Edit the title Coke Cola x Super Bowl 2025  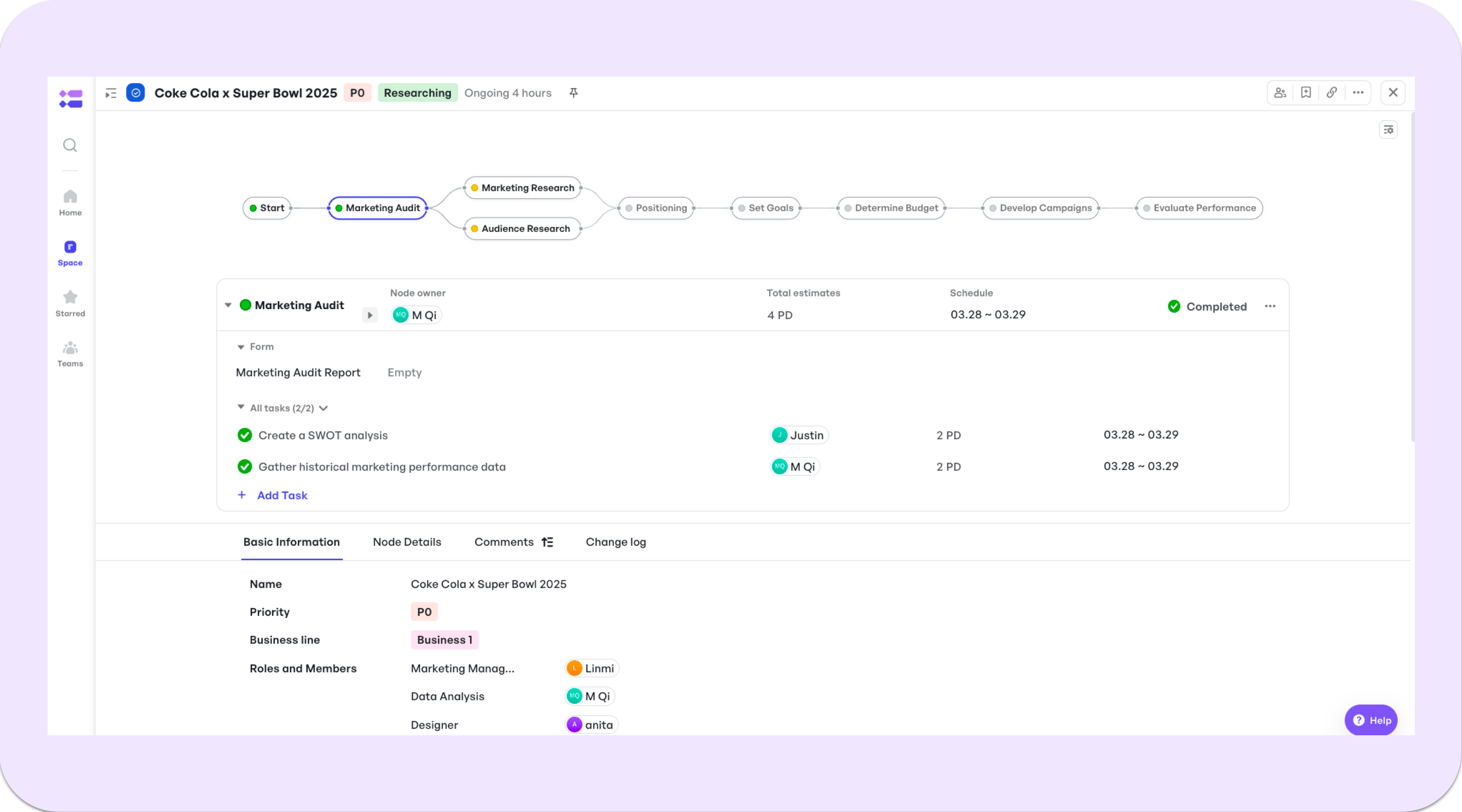tap(246, 93)
